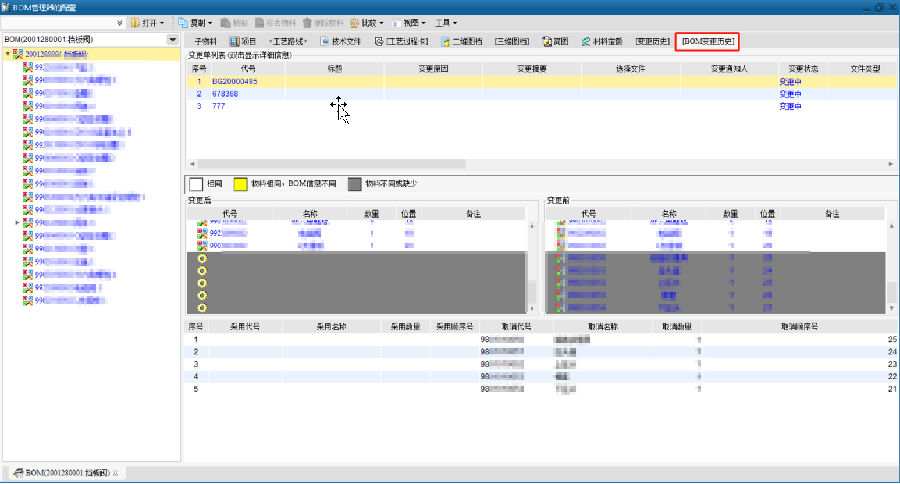Image resolution: width=900 pixels, height=484 pixels.
Task: Select change order BG20000495 row
Action: pyautogui.click(x=234, y=81)
